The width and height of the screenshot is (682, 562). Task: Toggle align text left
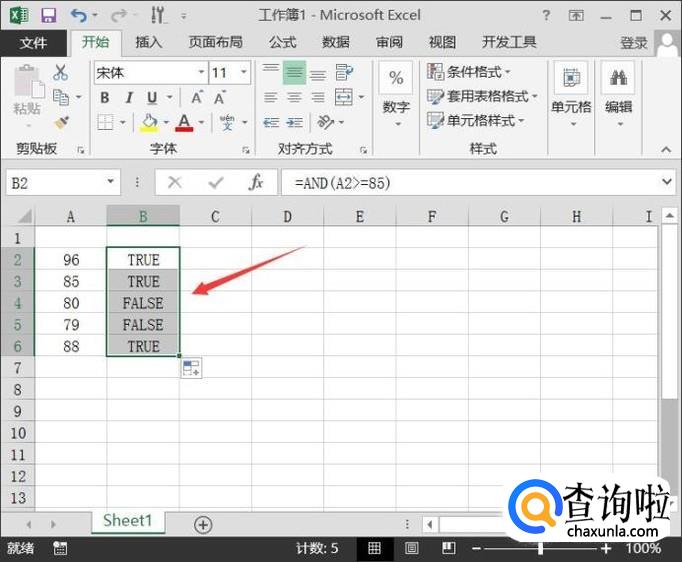click(x=271, y=97)
